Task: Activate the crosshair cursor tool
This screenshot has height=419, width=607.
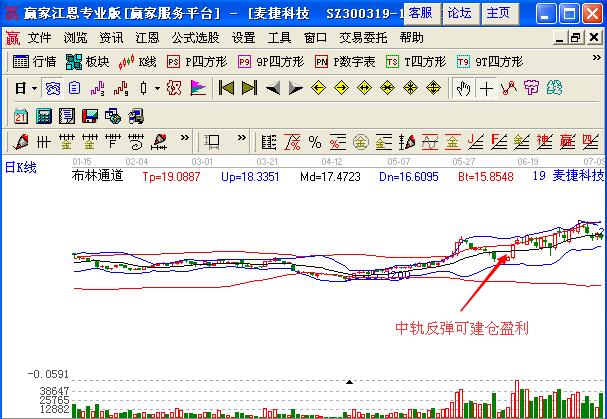Action: pos(487,88)
